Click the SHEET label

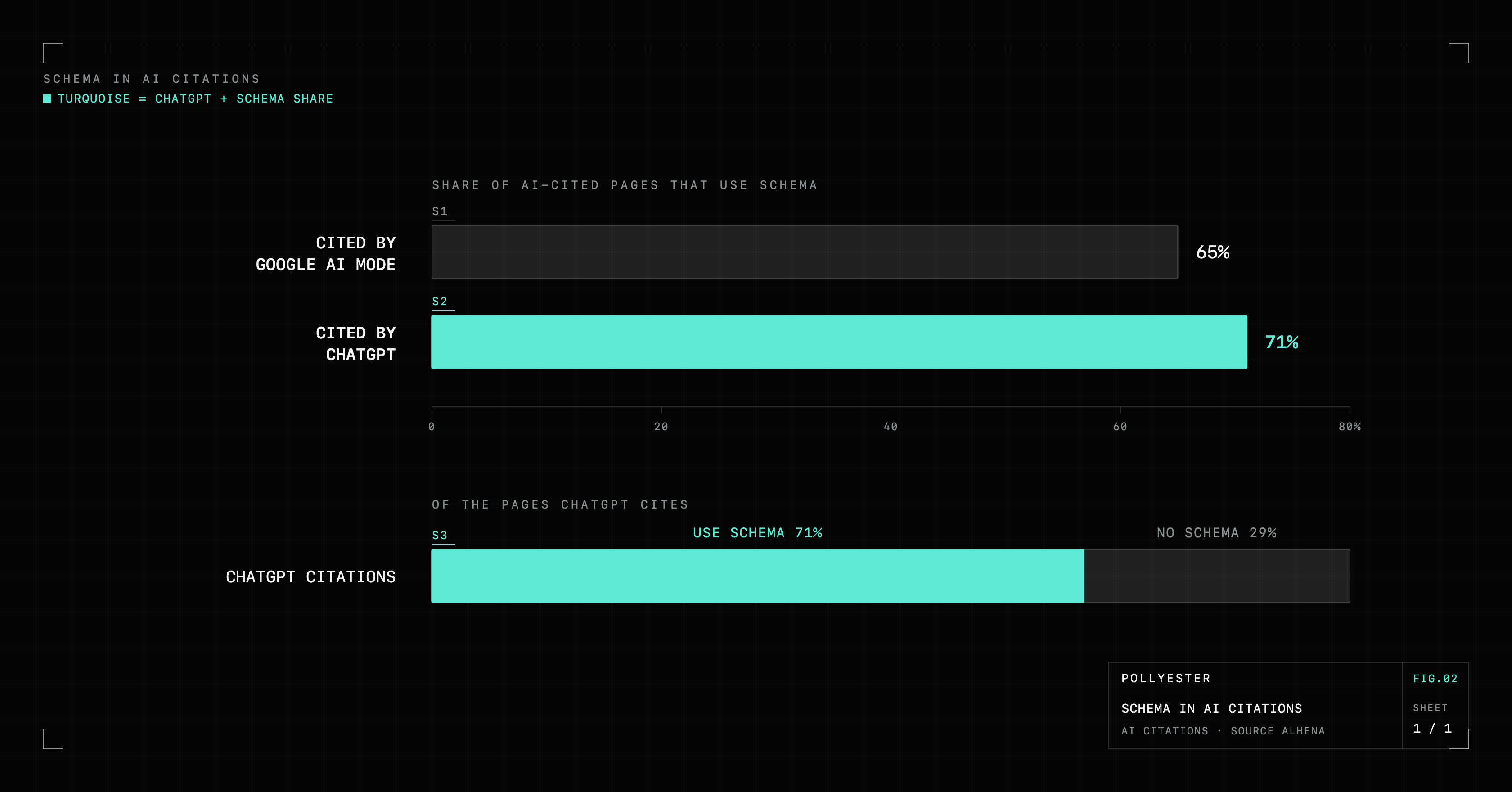coord(1430,708)
